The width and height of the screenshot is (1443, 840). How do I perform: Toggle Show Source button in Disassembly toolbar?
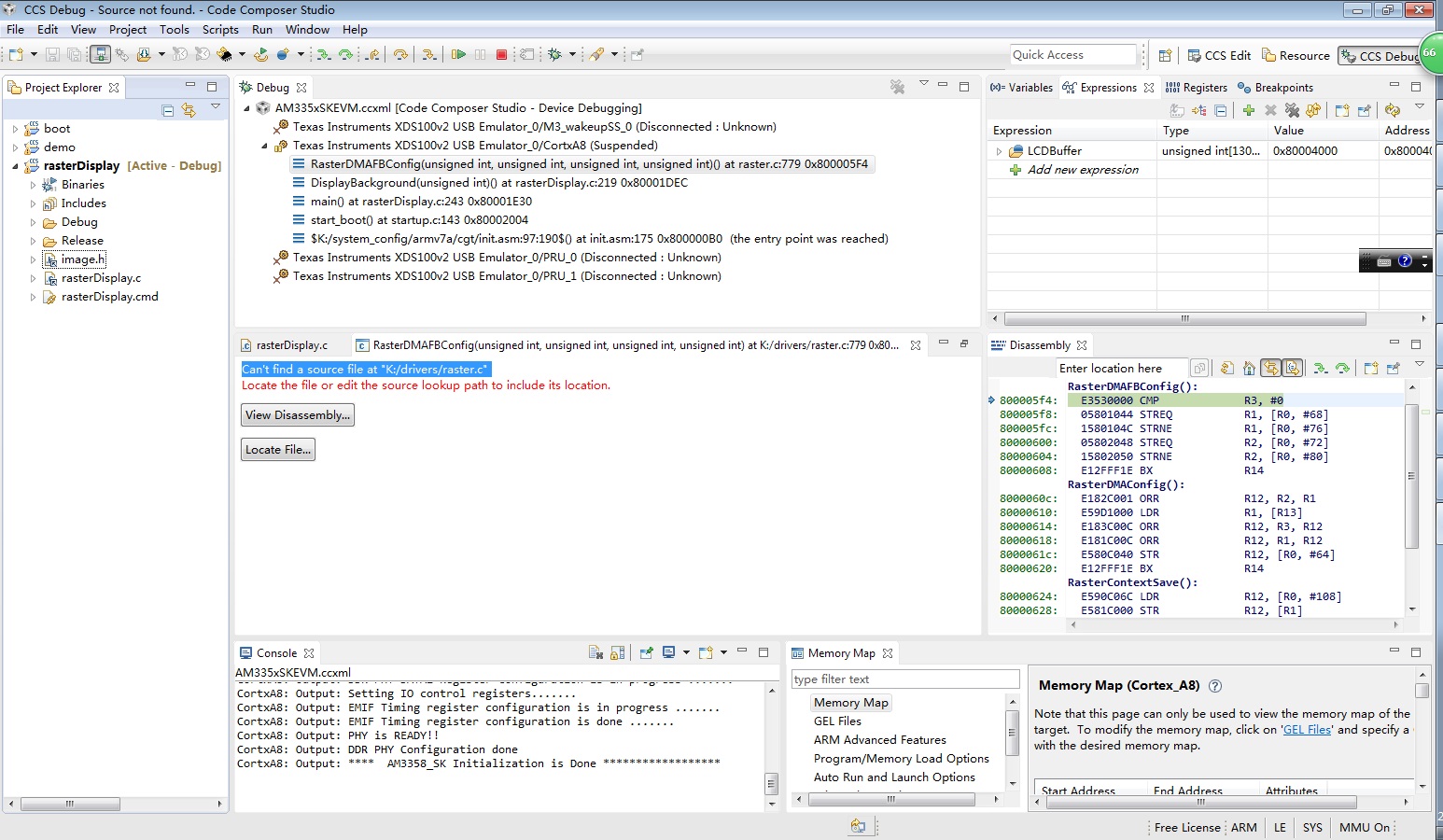(x=1293, y=369)
